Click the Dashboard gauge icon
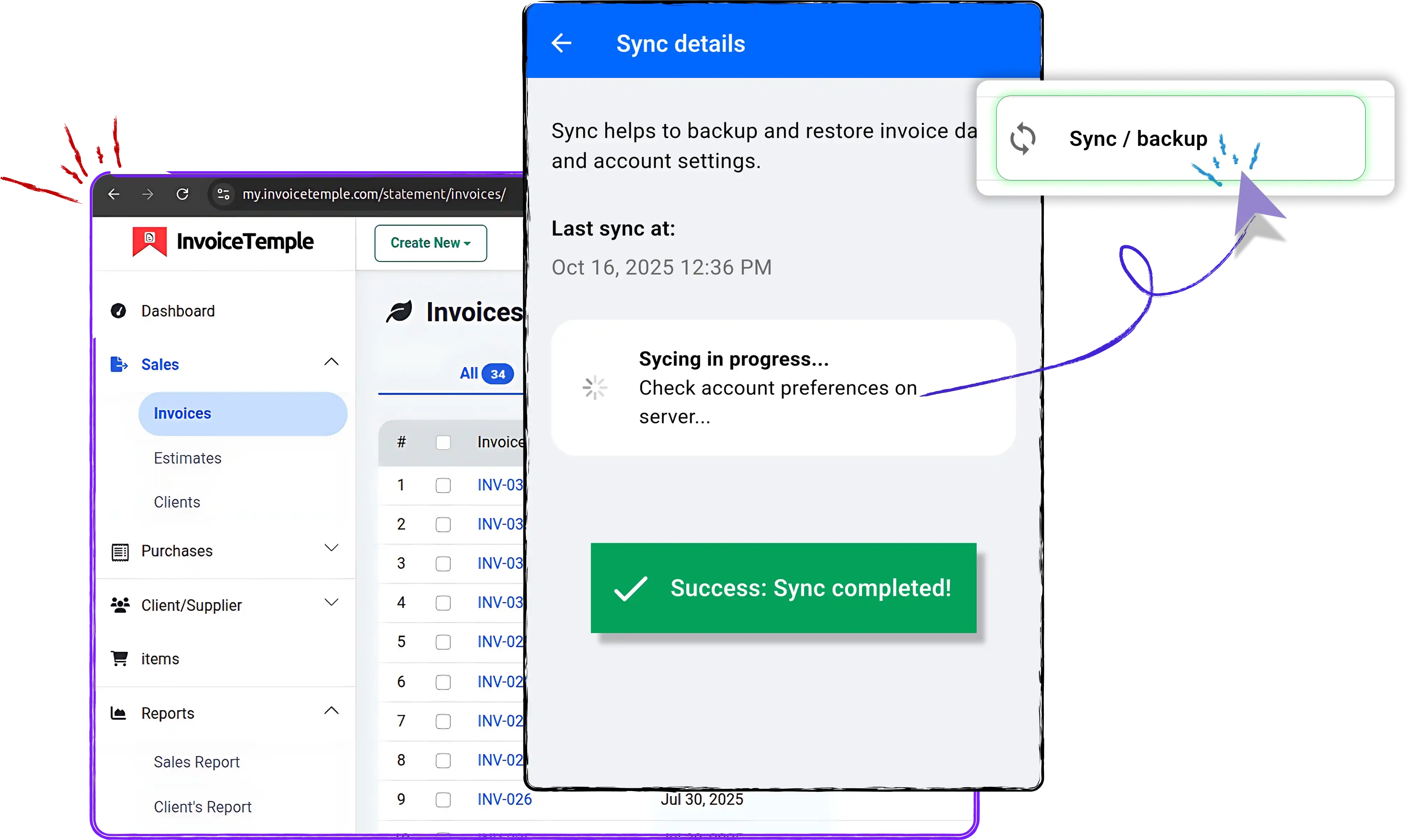1411x840 pixels. pos(118,311)
